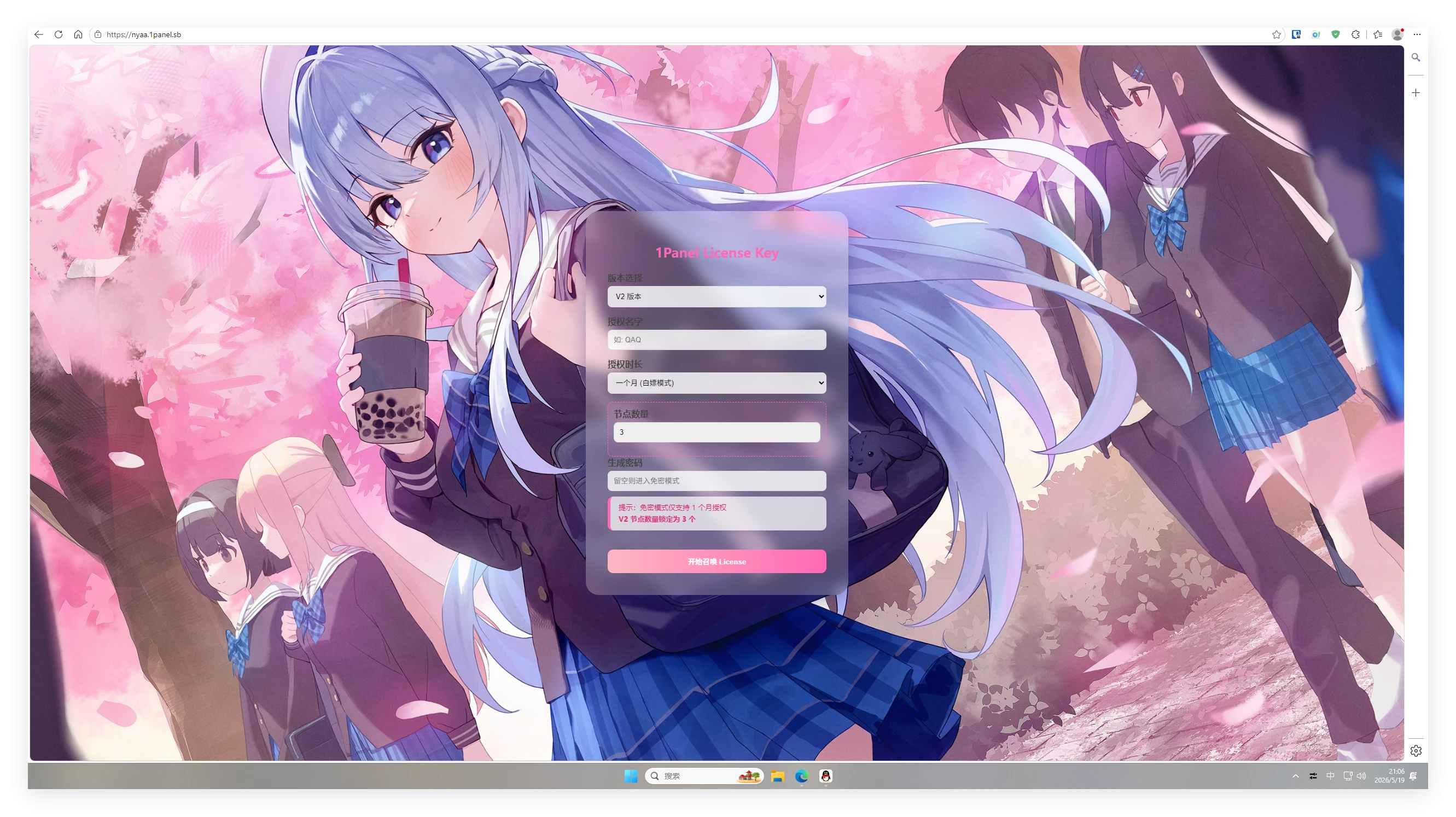Click the 开始召唤 License button
Viewport: 1456px width, 817px height.
pyautogui.click(x=717, y=562)
